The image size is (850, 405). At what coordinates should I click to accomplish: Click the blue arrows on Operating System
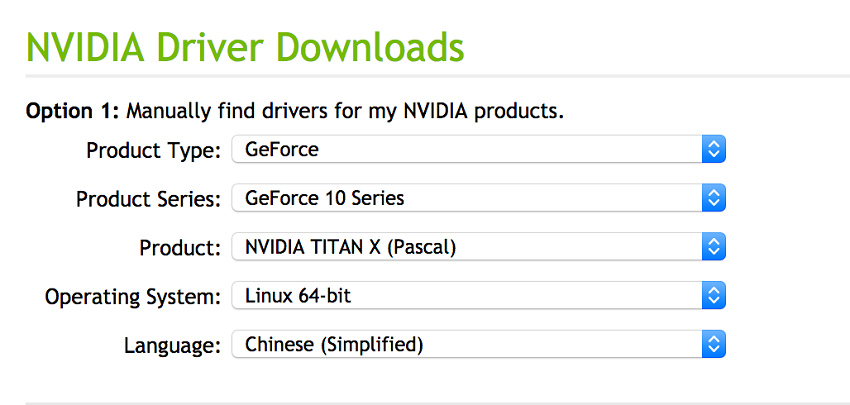click(713, 296)
